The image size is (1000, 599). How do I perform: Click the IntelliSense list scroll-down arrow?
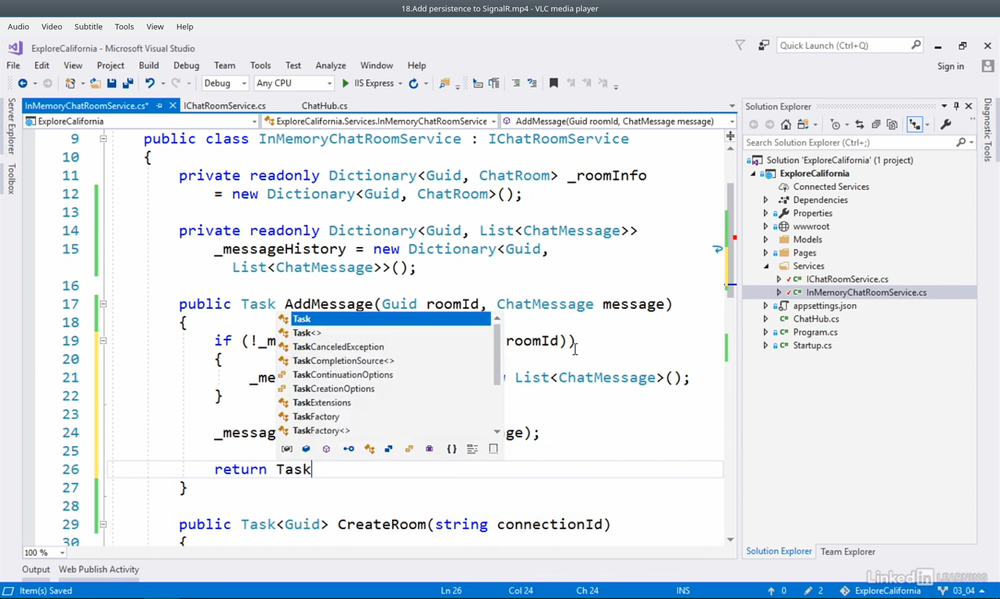click(x=497, y=432)
